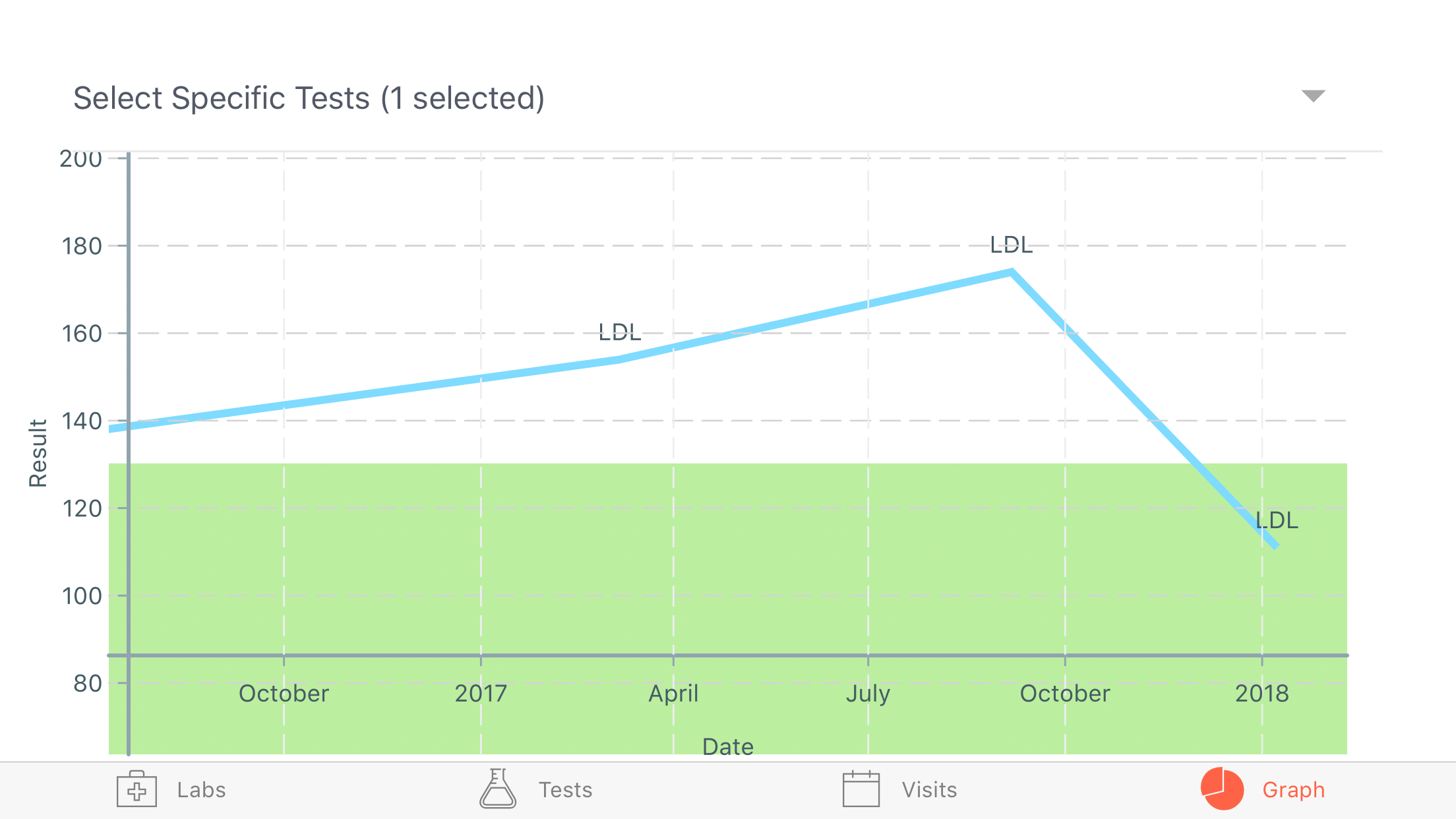Click the 2018 date axis label
This screenshot has height=819, width=1456.
(1262, 694)
